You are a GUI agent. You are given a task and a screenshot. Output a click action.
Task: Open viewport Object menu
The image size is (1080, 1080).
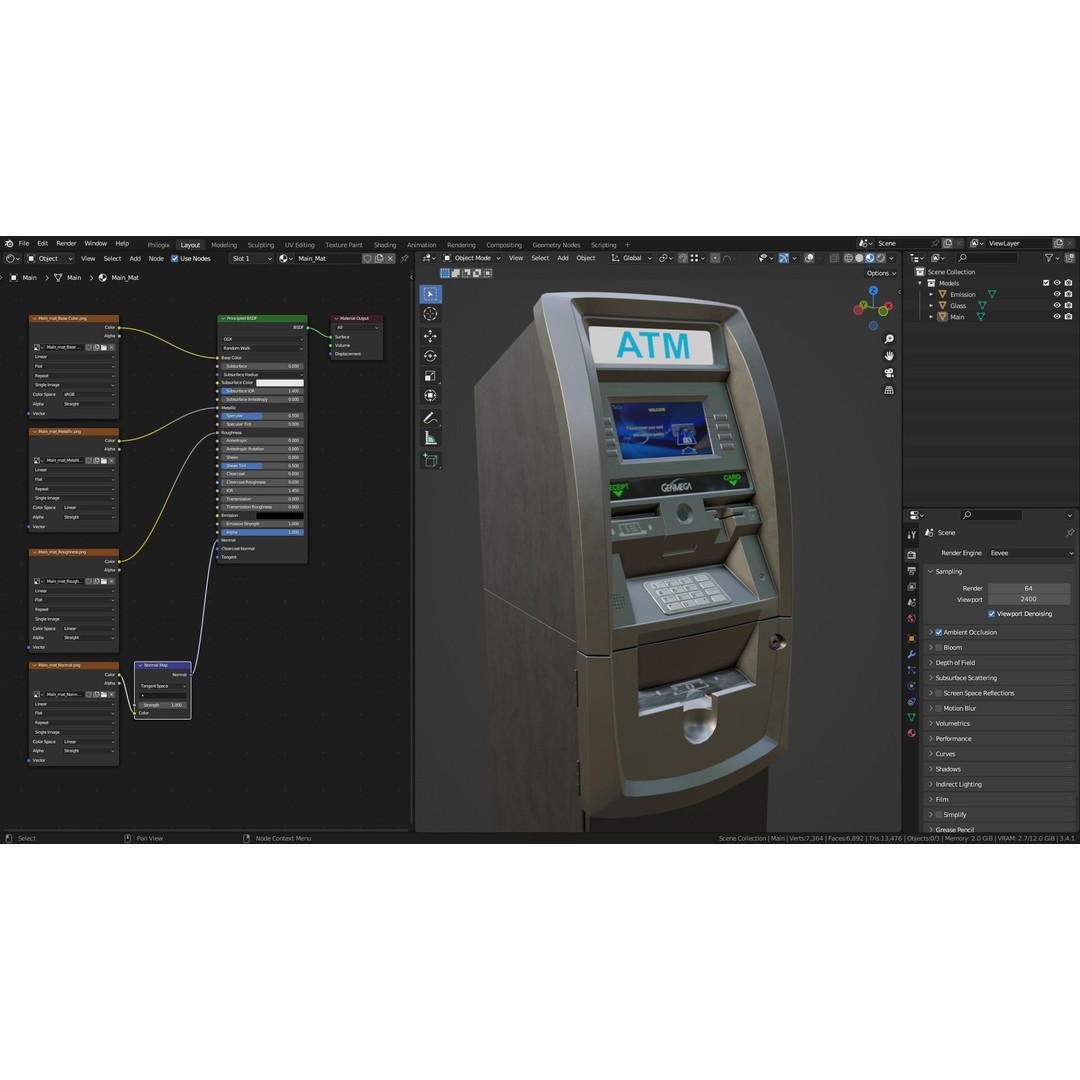coord(585,258)
